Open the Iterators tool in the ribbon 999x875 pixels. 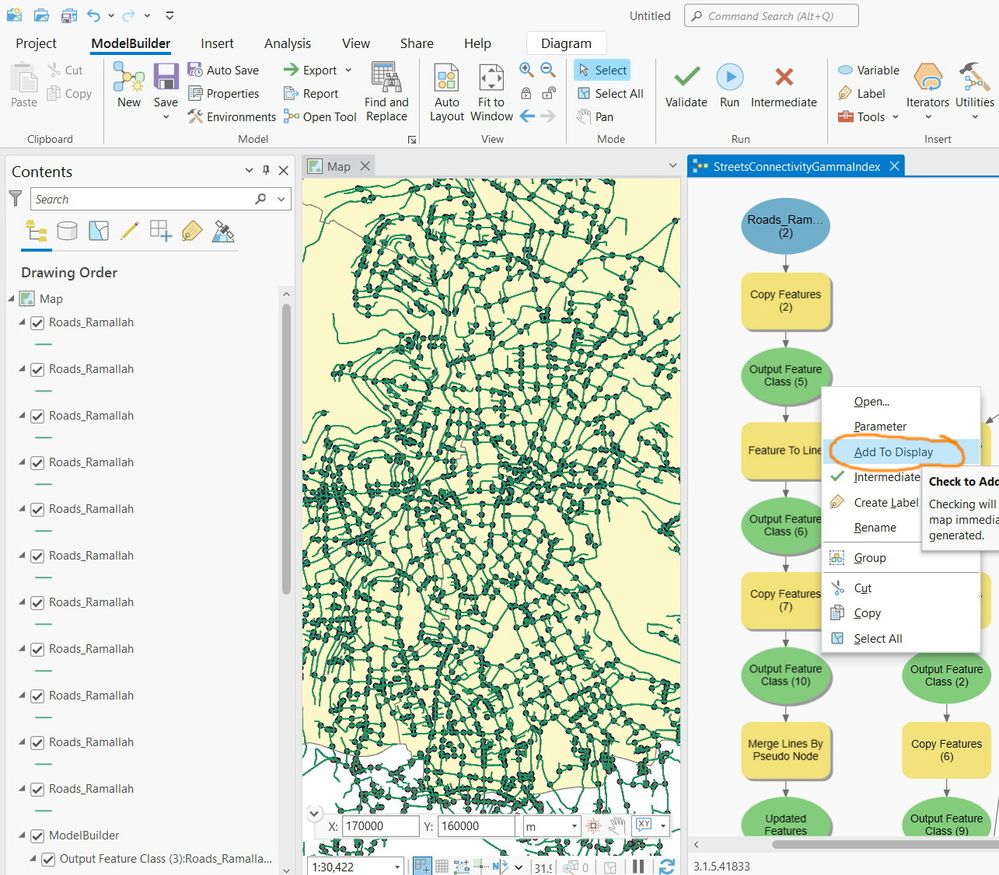point(927,79)
